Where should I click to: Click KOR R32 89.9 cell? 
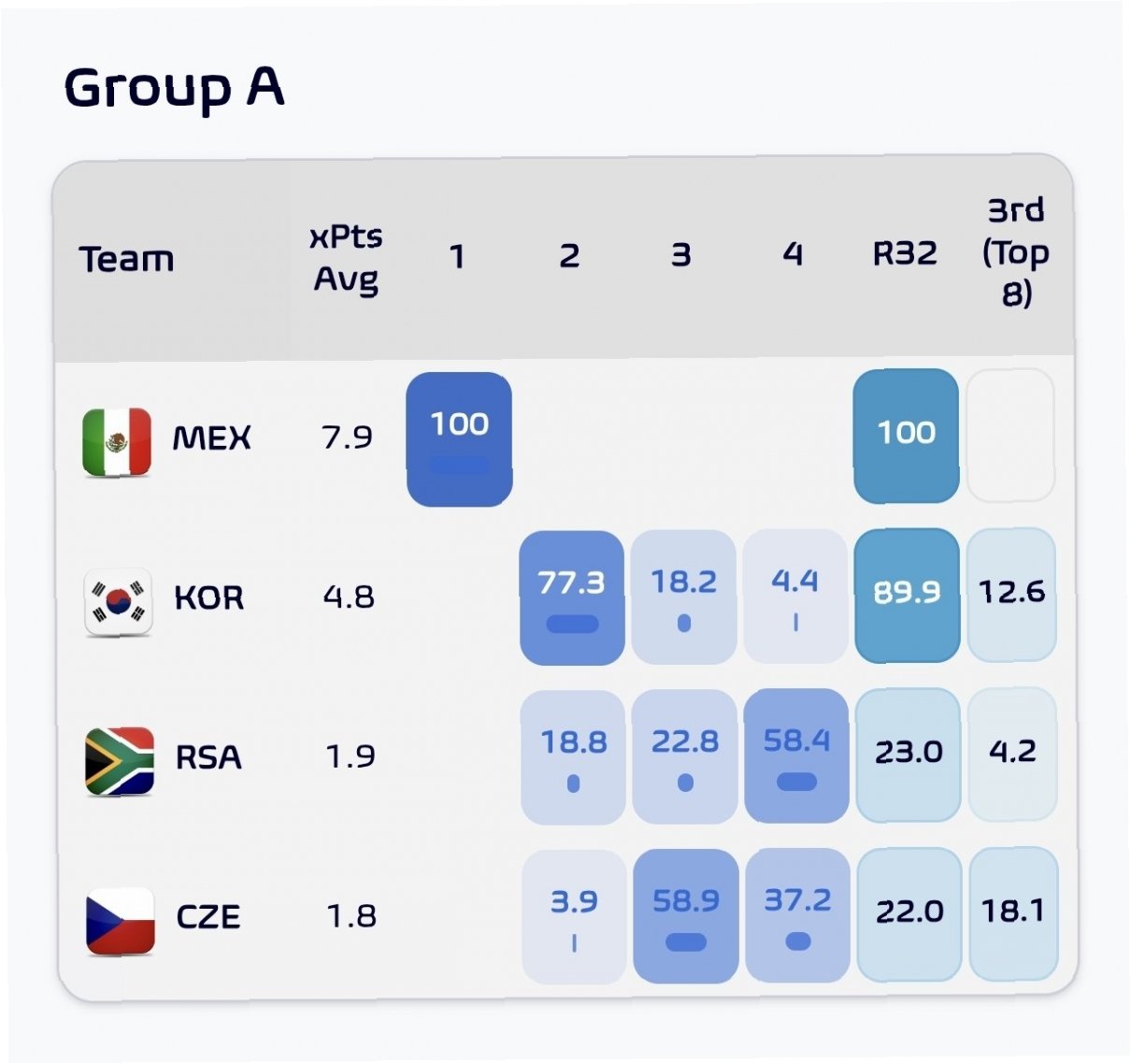click(x=907, y=596)
